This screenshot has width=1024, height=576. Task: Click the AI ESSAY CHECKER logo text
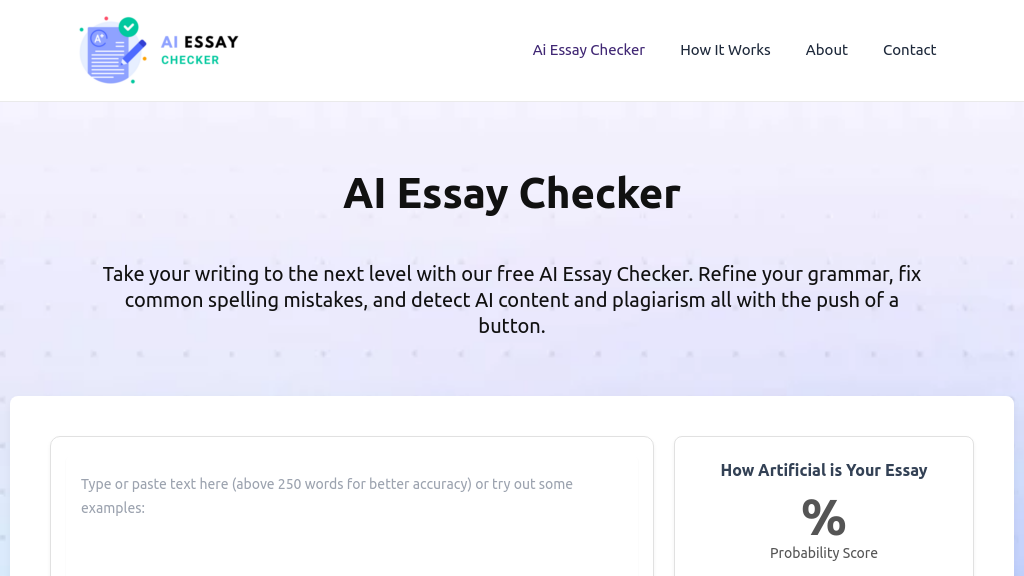pos(199,49)
